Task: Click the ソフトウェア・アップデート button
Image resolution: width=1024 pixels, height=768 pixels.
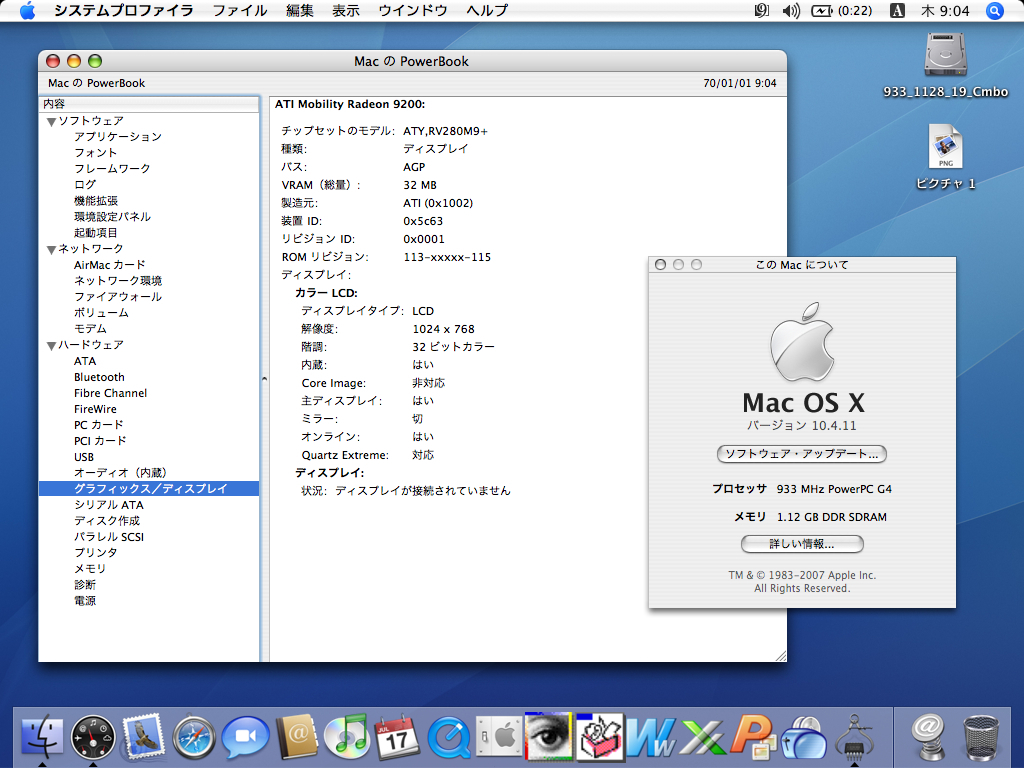Action: [802, 454]
